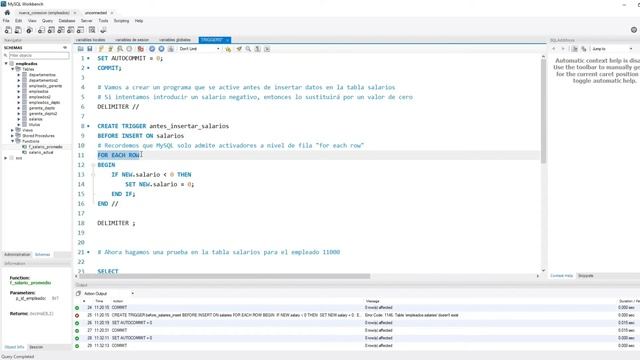Create a new table with toolbar icon

coord(51,30)
